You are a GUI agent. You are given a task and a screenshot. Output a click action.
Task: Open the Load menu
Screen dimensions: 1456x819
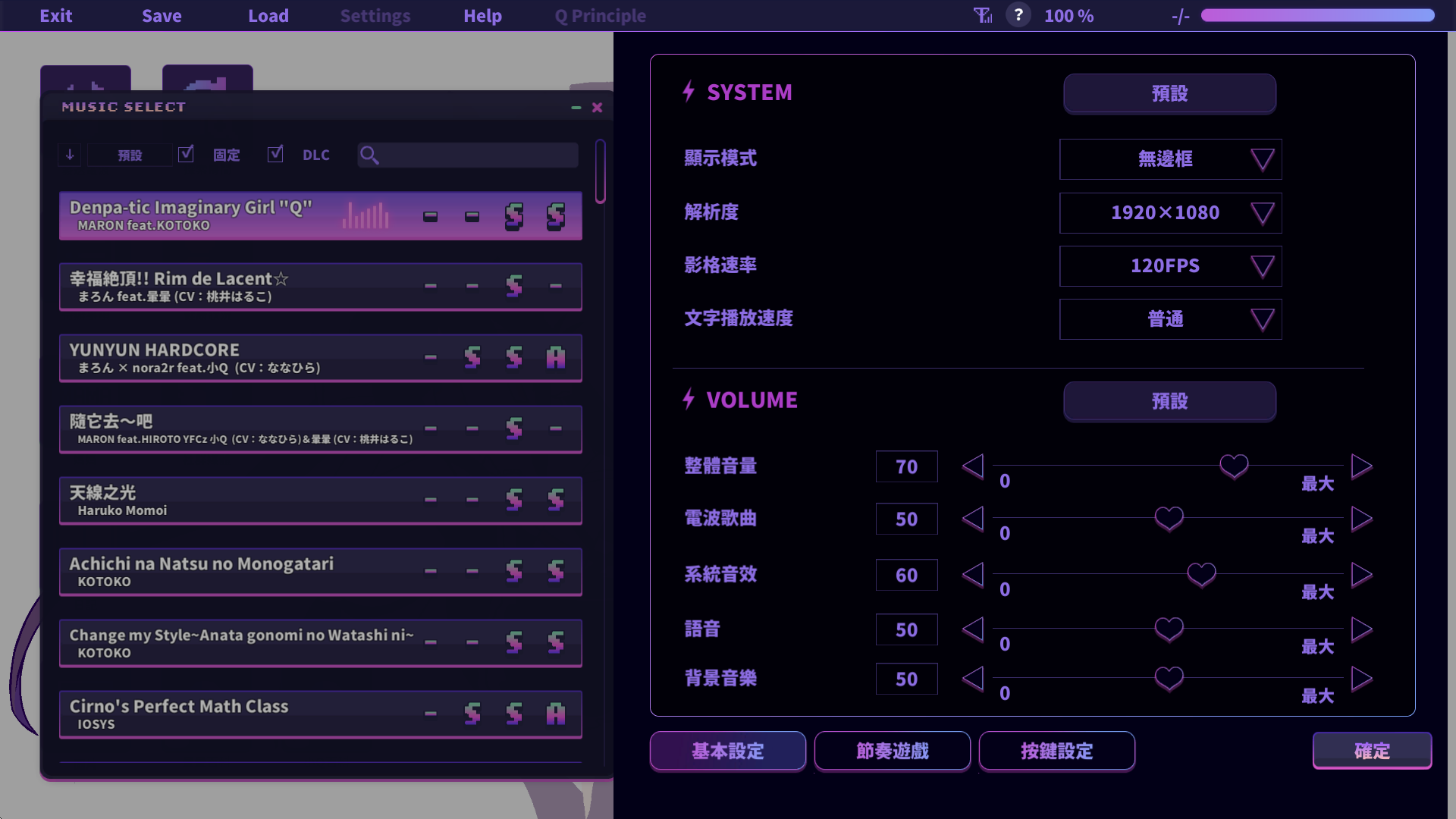[x=268, y=15]
